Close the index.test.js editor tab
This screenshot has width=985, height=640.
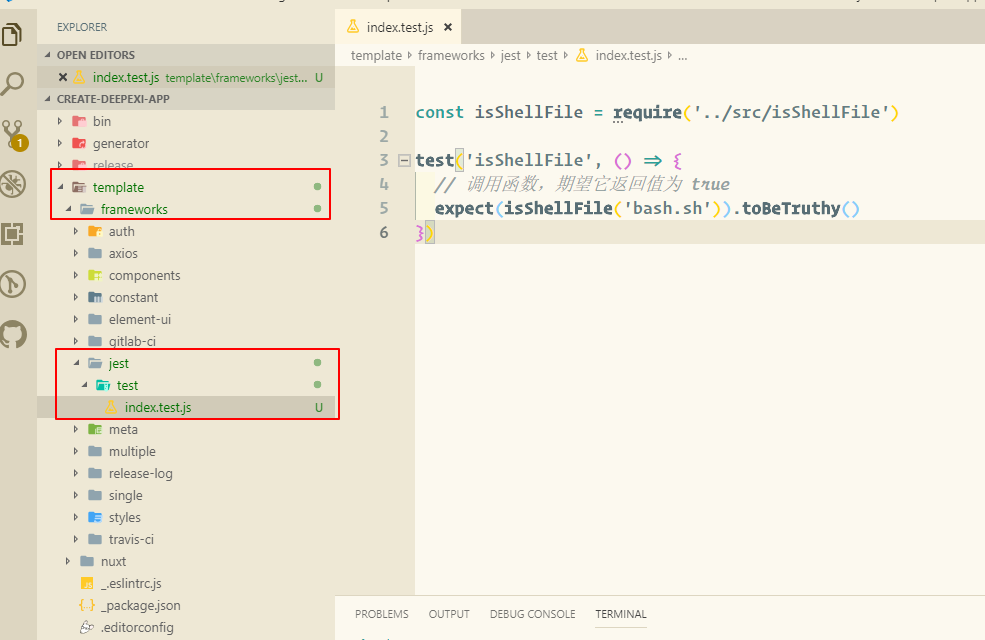pyautogui.click(x=448, y=28)
